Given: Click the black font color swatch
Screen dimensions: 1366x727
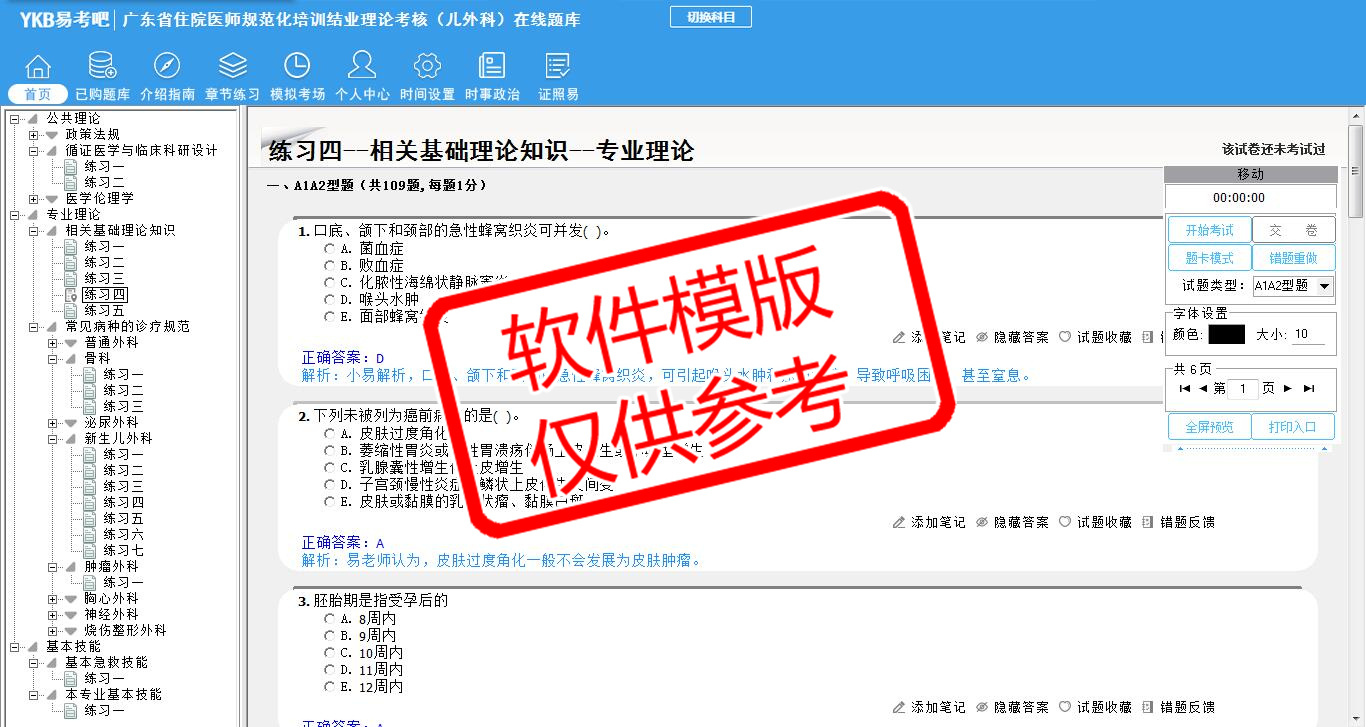Looking at the screenshot, I should coord(1226,335).
